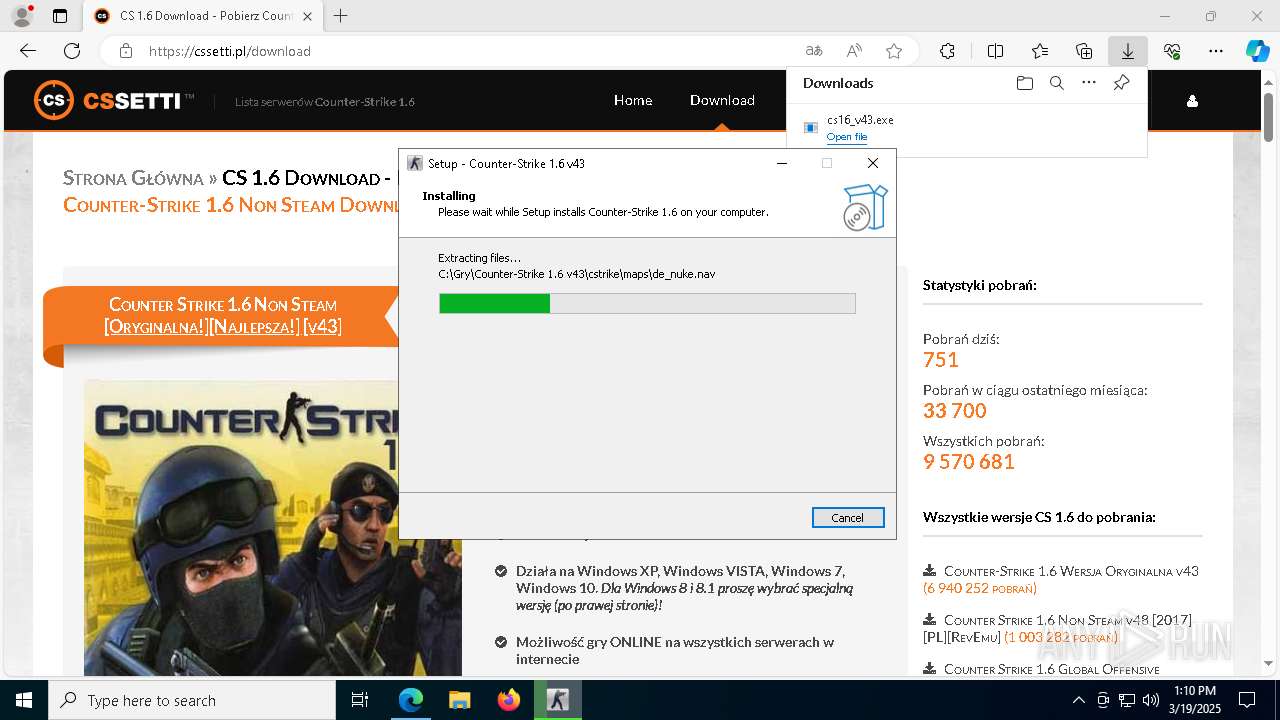Click the Windows search box
This screenshot has width=1280, height=720.
pos(192,700)
